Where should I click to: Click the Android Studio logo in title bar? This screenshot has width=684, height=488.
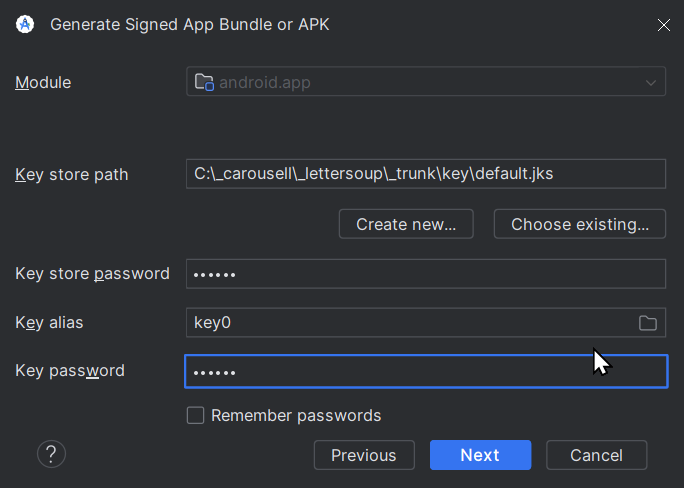pos(25,24)
